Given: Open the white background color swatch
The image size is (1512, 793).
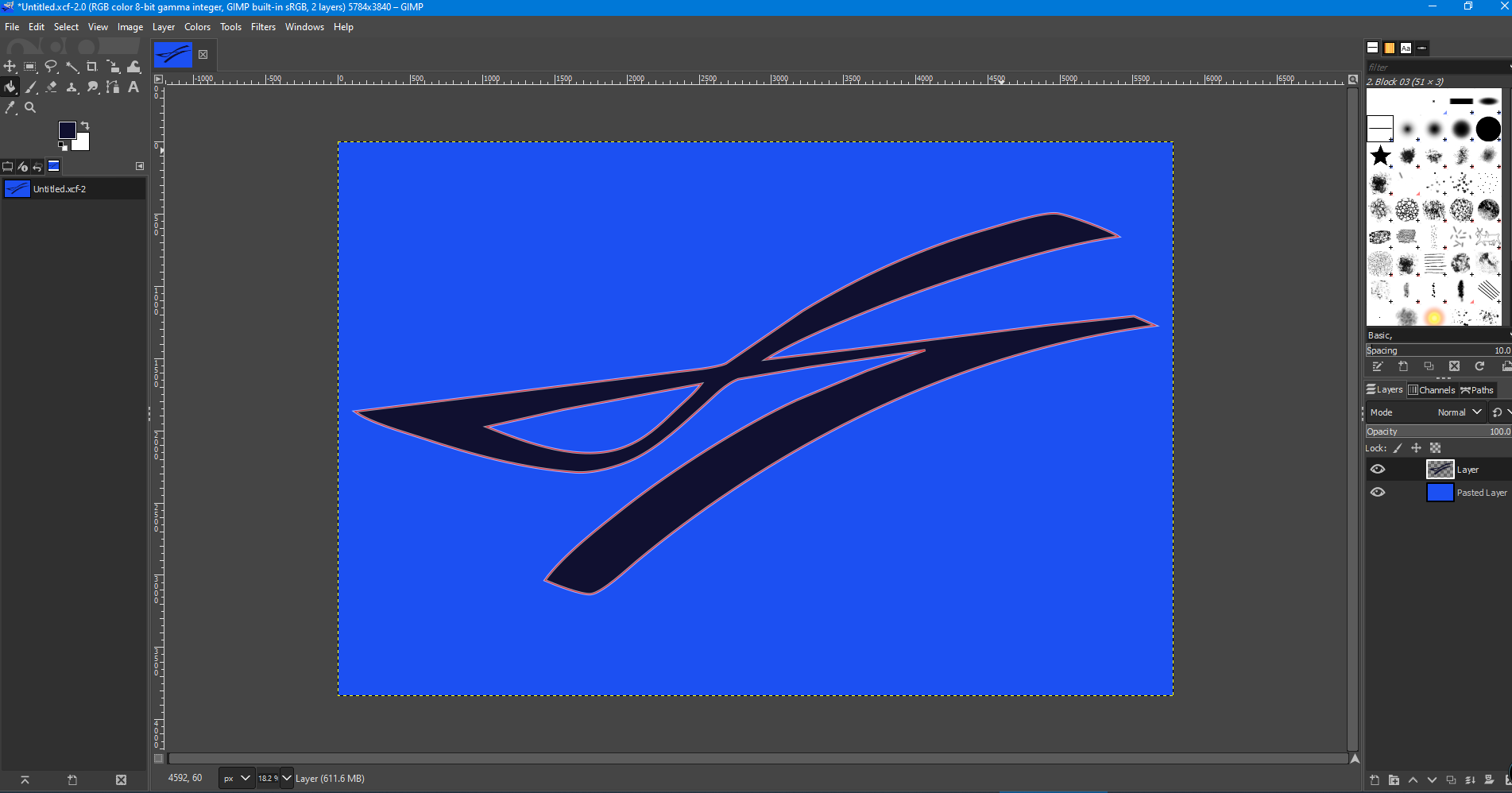Looking at the screenshot, I should 83,144.
